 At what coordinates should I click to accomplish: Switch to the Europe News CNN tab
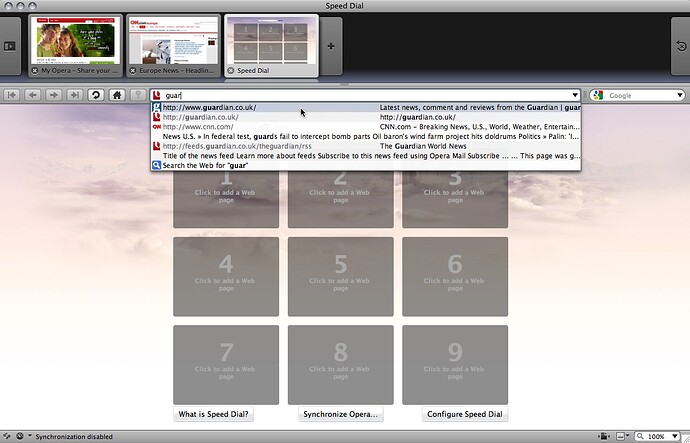[174, 46]
